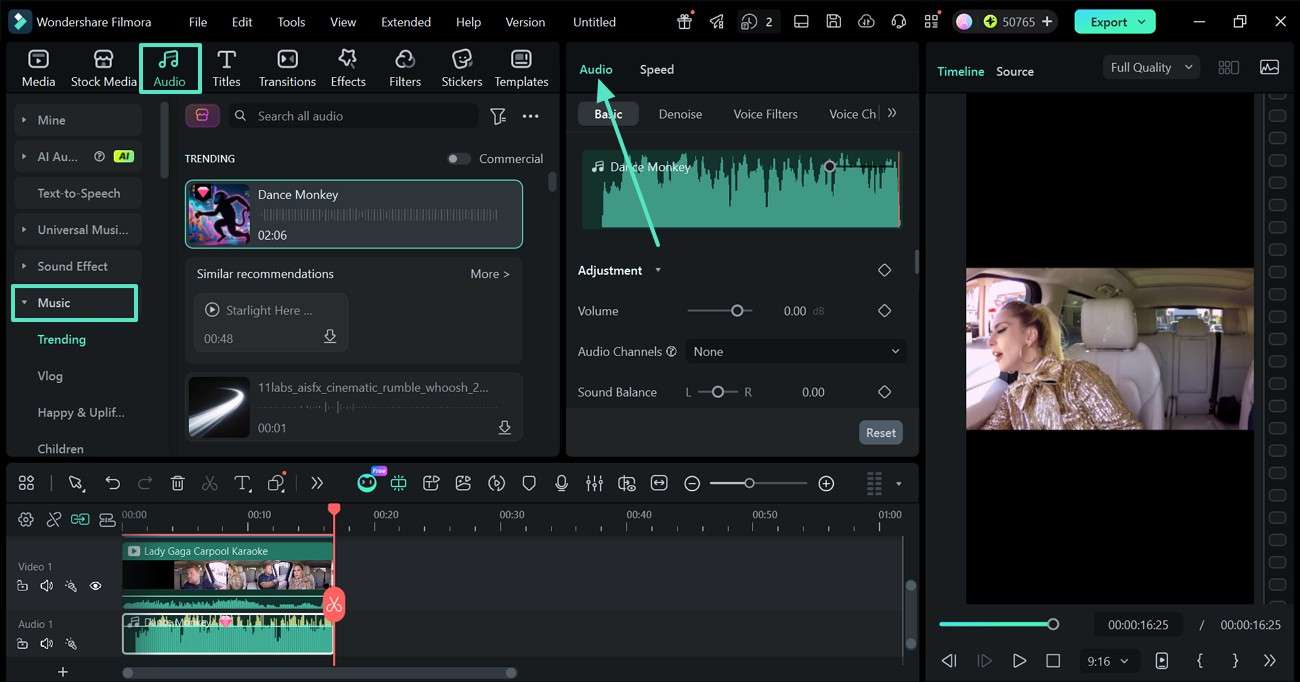Click the gift icon in title bar
The image size is (1300, 682).
point(684,21)
